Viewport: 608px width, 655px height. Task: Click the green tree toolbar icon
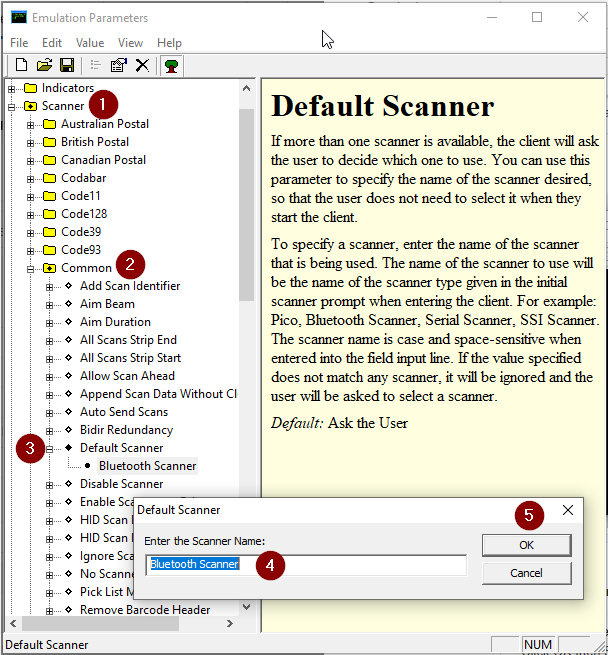click(x=172, y=65)
